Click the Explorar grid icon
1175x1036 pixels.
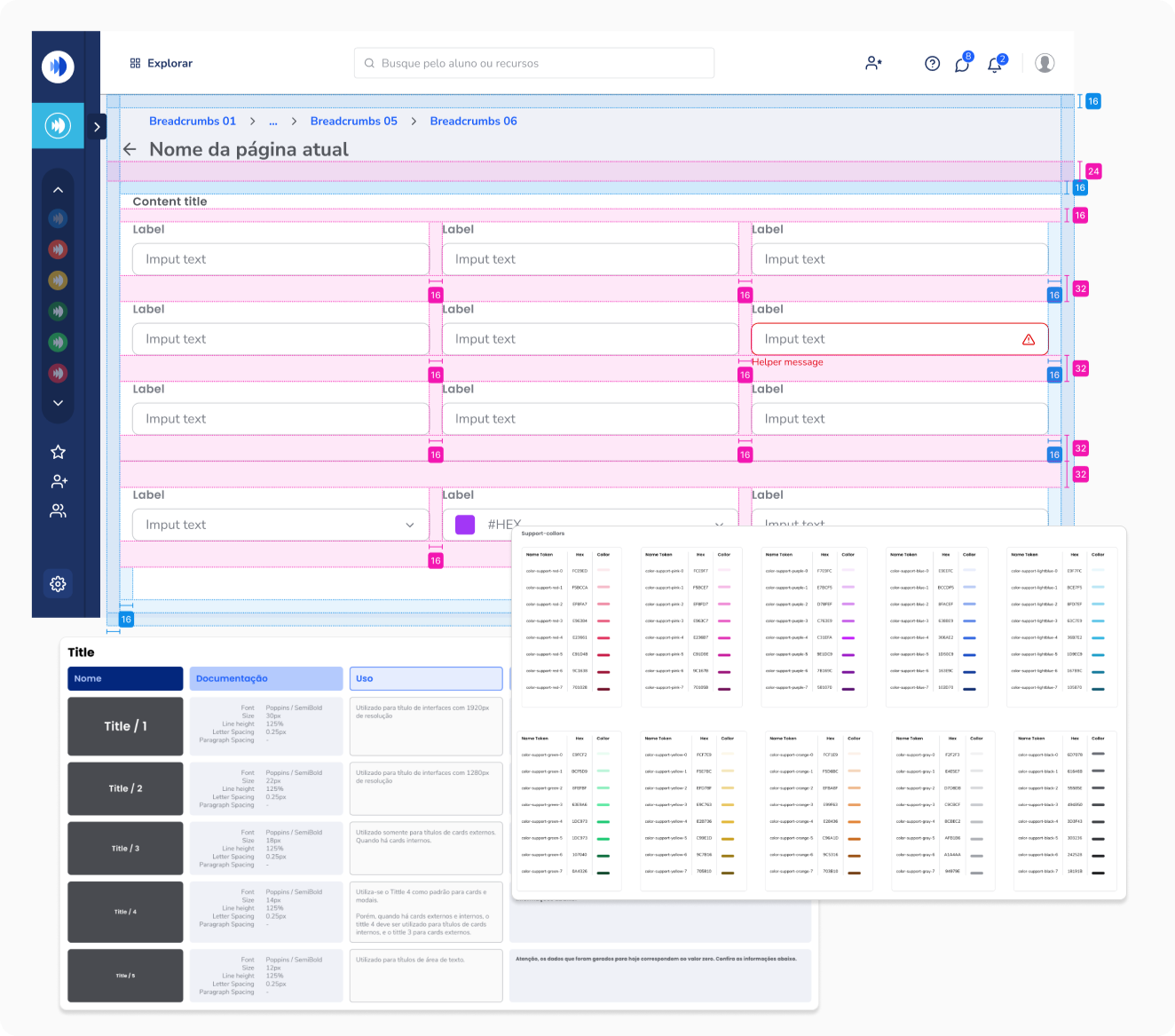(x=135, y=63)
